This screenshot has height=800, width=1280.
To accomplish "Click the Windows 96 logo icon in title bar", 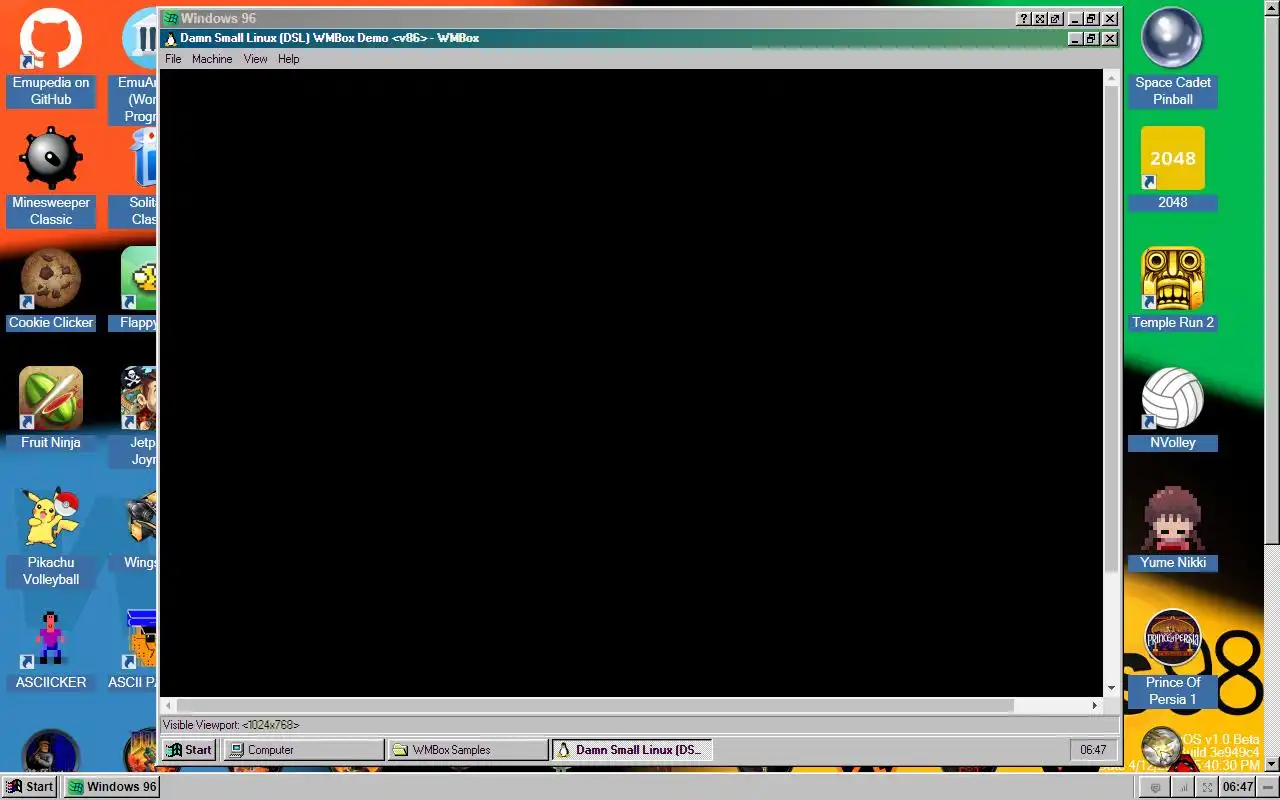I will [171, 19].
